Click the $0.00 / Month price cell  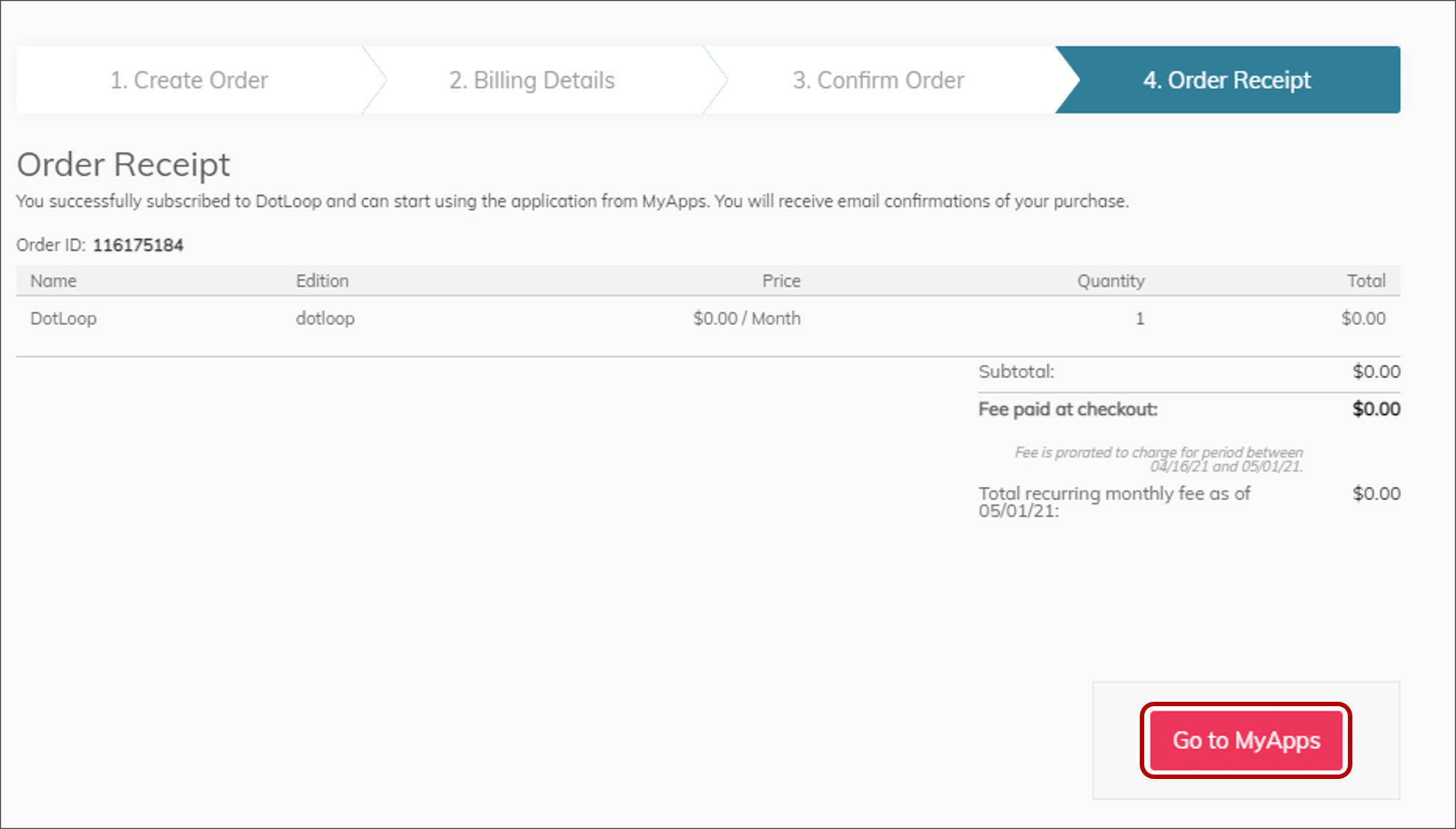[746, 319]
